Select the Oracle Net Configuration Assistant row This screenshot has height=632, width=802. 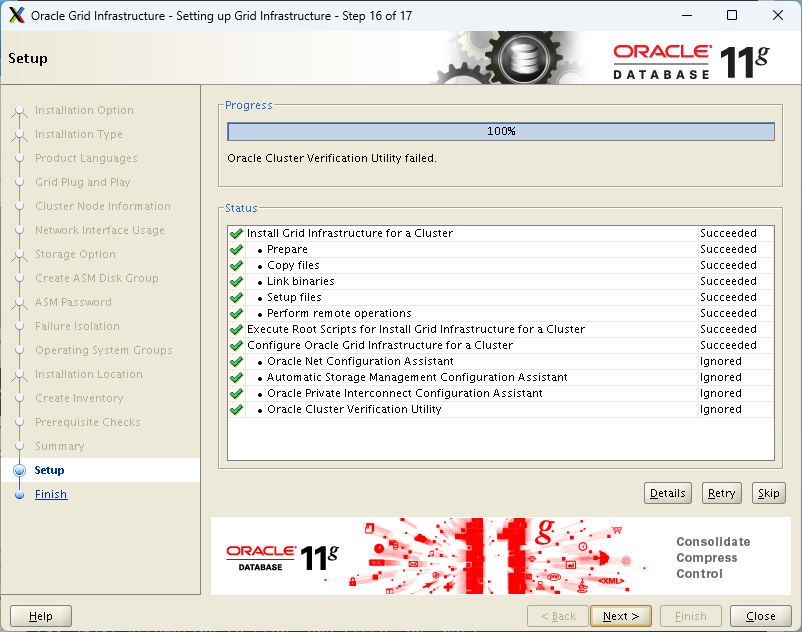501,362
